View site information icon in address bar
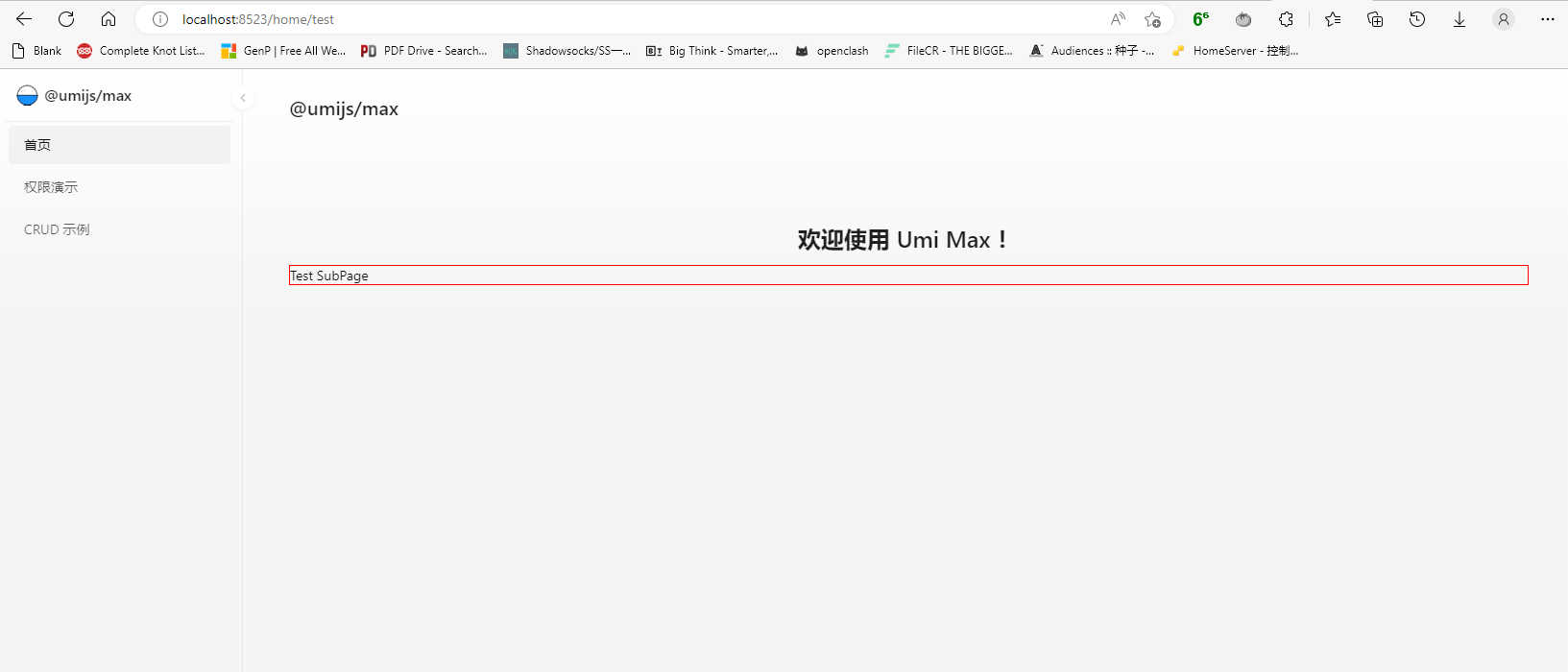1568x672 pixels. 160,19
